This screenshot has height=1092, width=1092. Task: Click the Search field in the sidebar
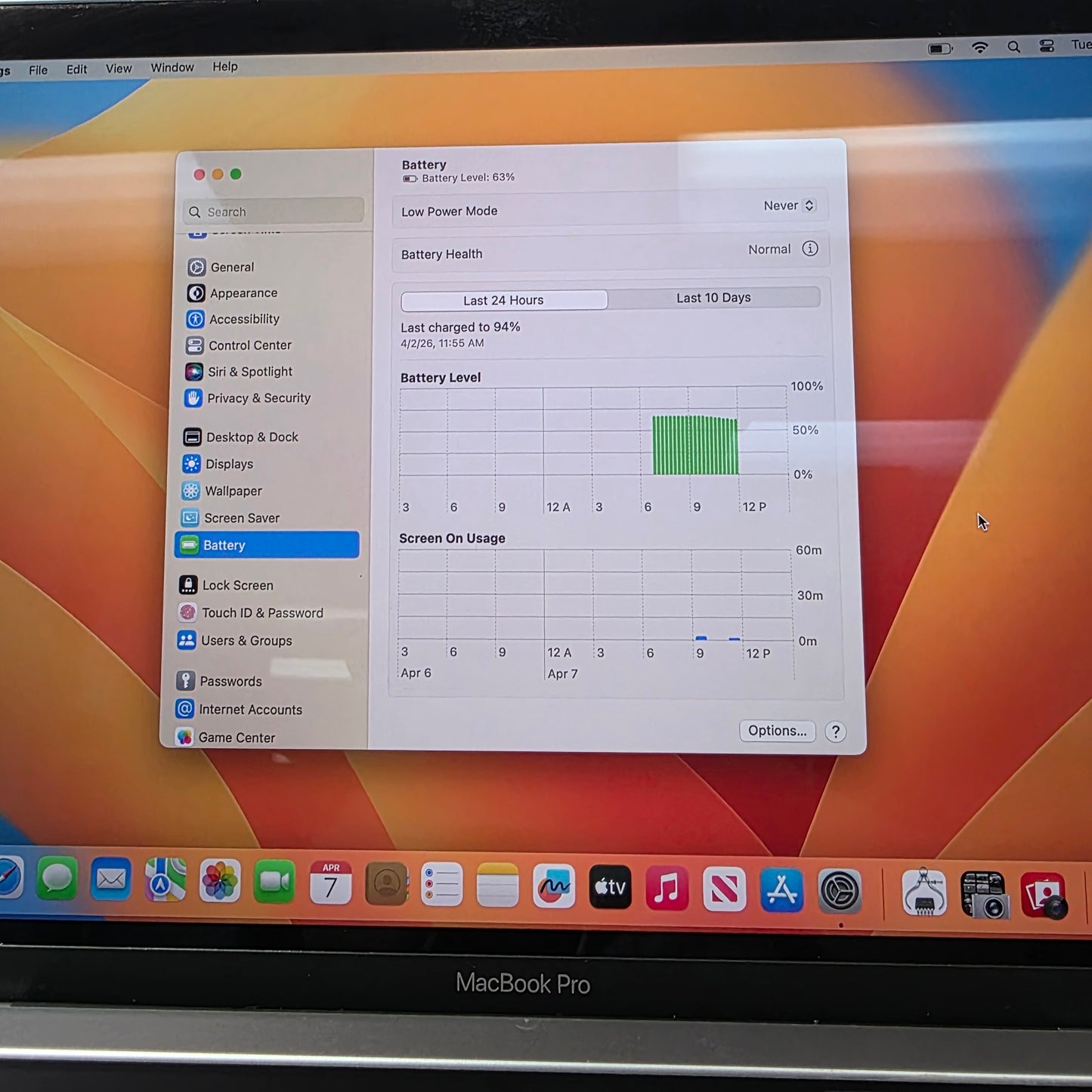point(272,212)
